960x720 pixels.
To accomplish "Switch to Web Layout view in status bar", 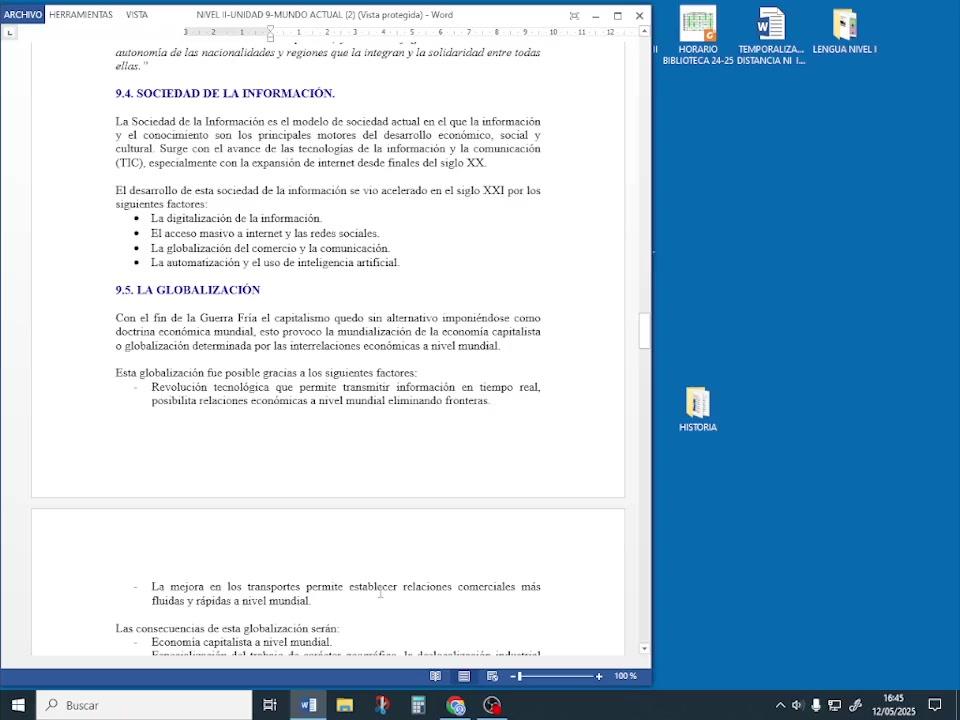I will pos(492,677).
